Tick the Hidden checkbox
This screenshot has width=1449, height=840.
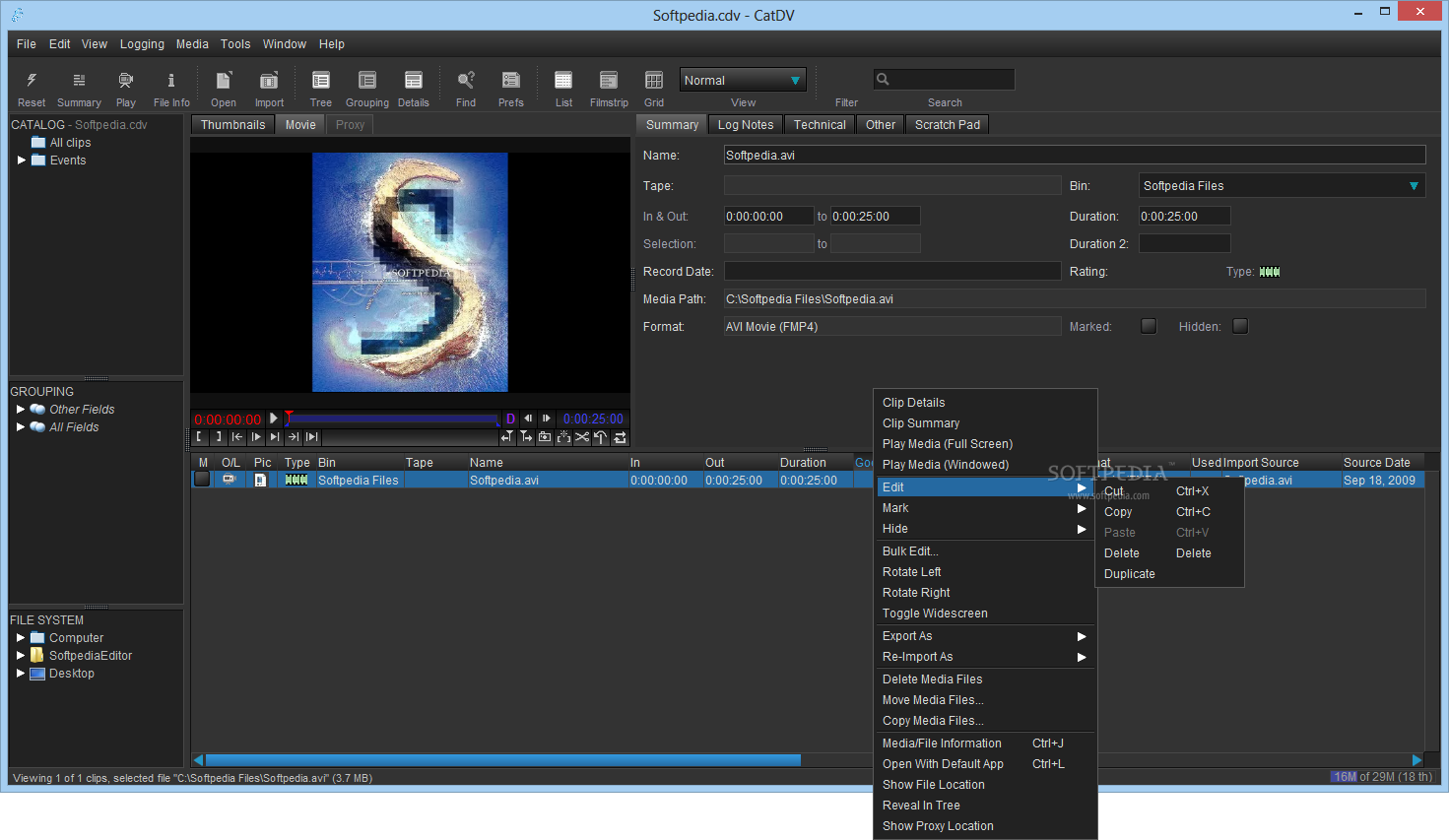tap(1240, 326)
